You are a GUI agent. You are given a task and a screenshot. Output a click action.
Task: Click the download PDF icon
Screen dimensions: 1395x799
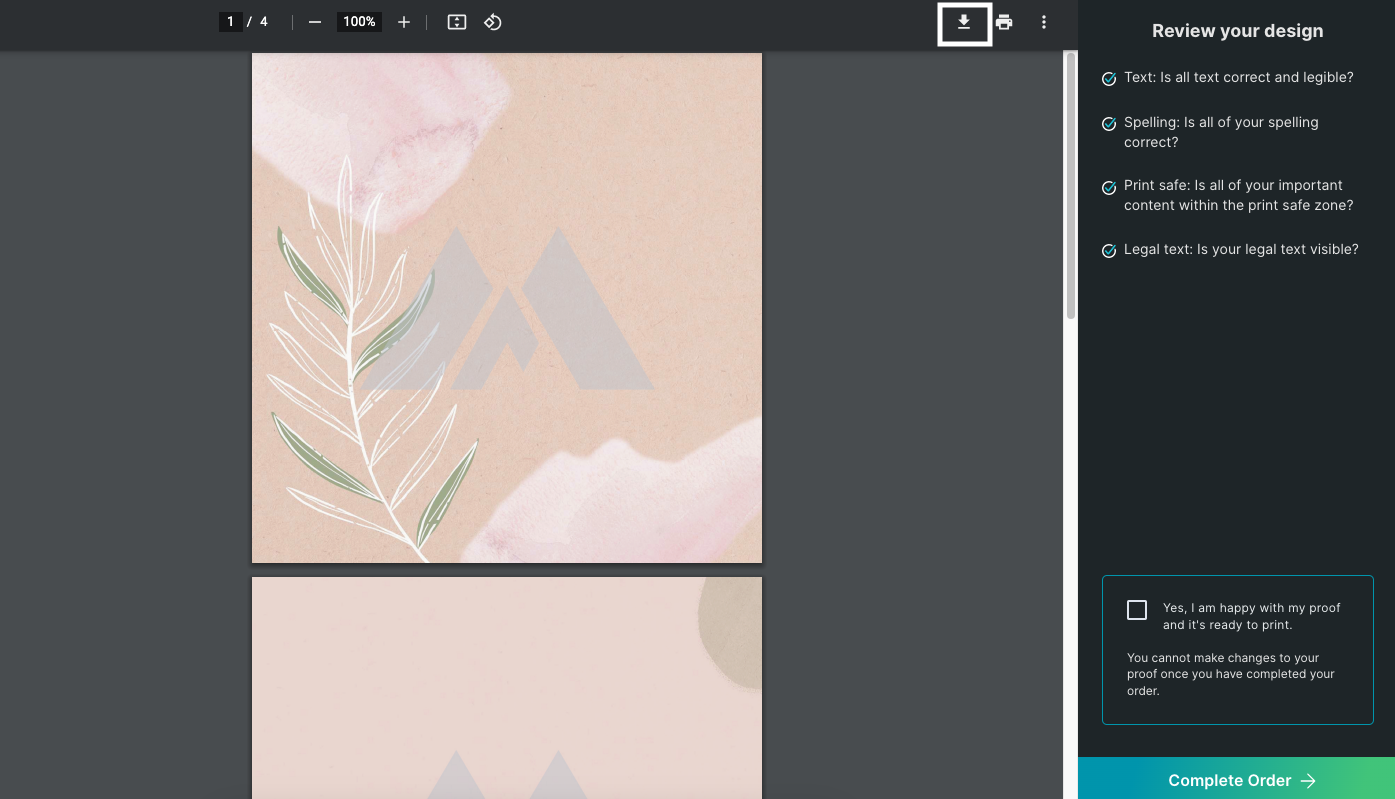964,23
